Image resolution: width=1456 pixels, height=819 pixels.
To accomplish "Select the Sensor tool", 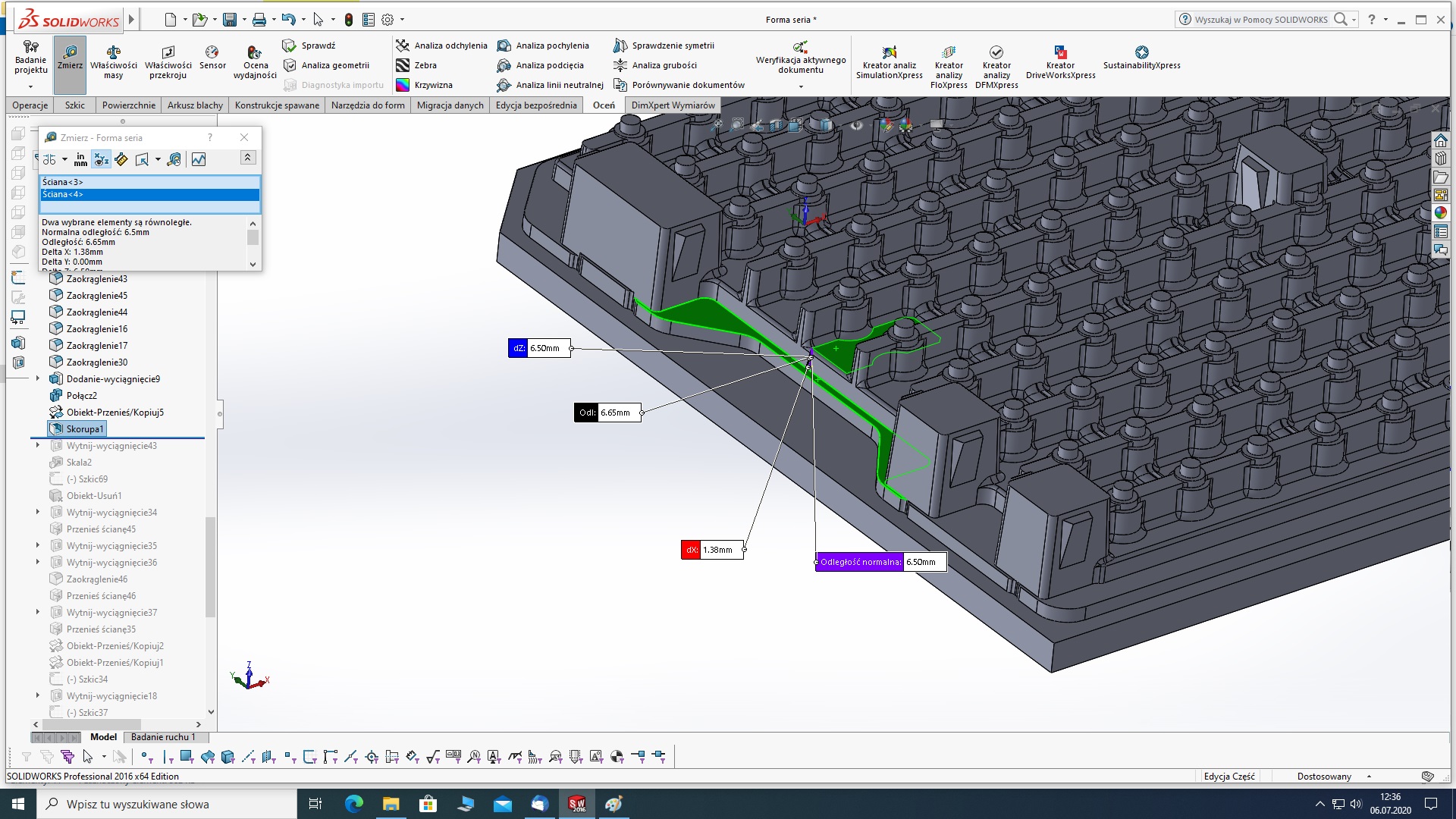I will point(212,58).
